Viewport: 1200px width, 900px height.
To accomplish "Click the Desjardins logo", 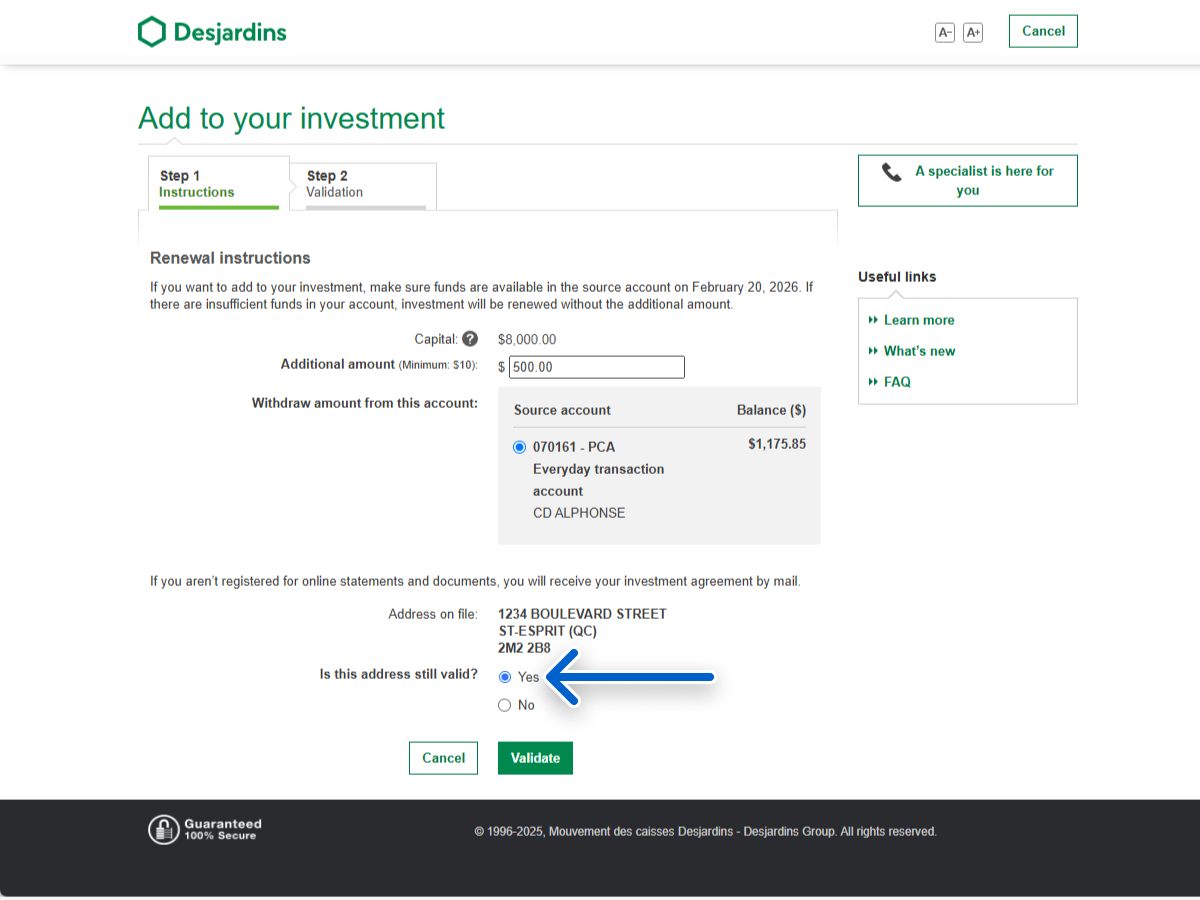I will [x=212, y=32].
